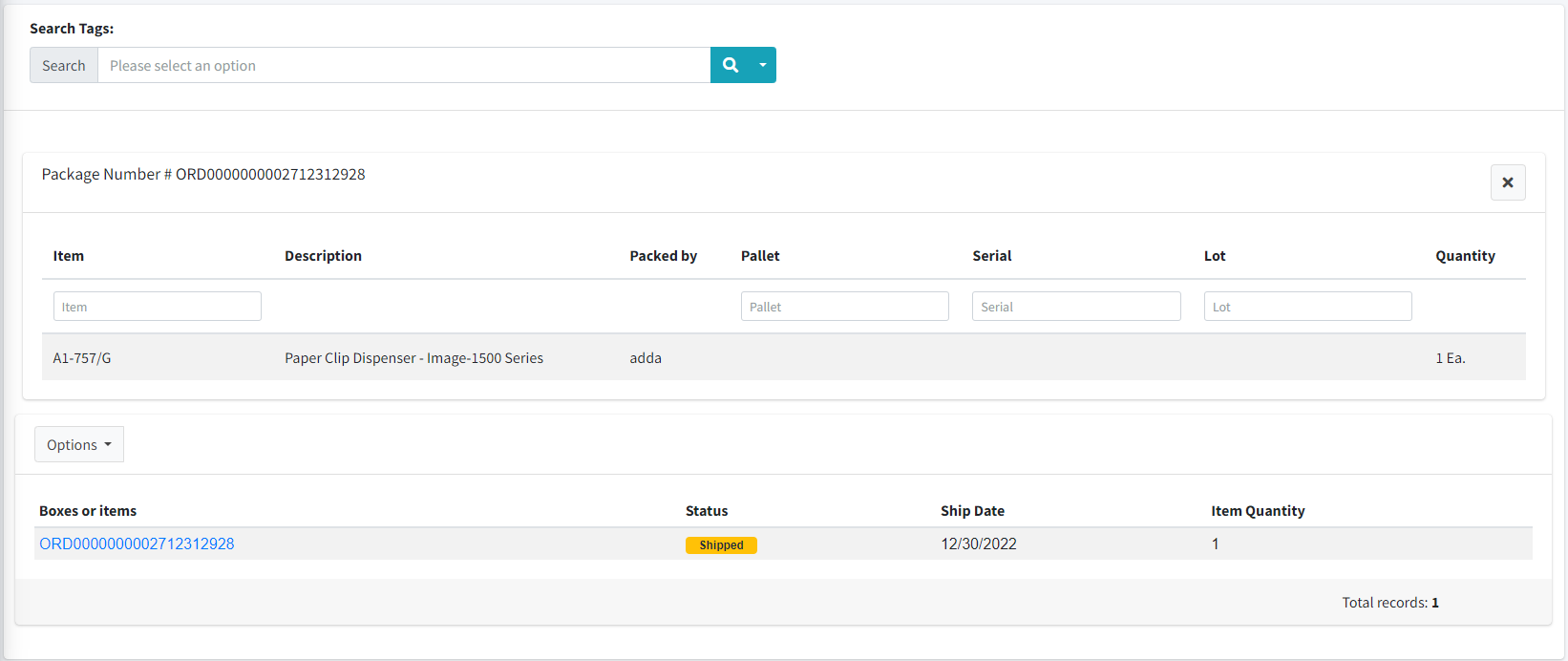The width and height of the screenshot is (1568, 661).
Task: Click the Ship Date column header
Action: tap(972, 511)
